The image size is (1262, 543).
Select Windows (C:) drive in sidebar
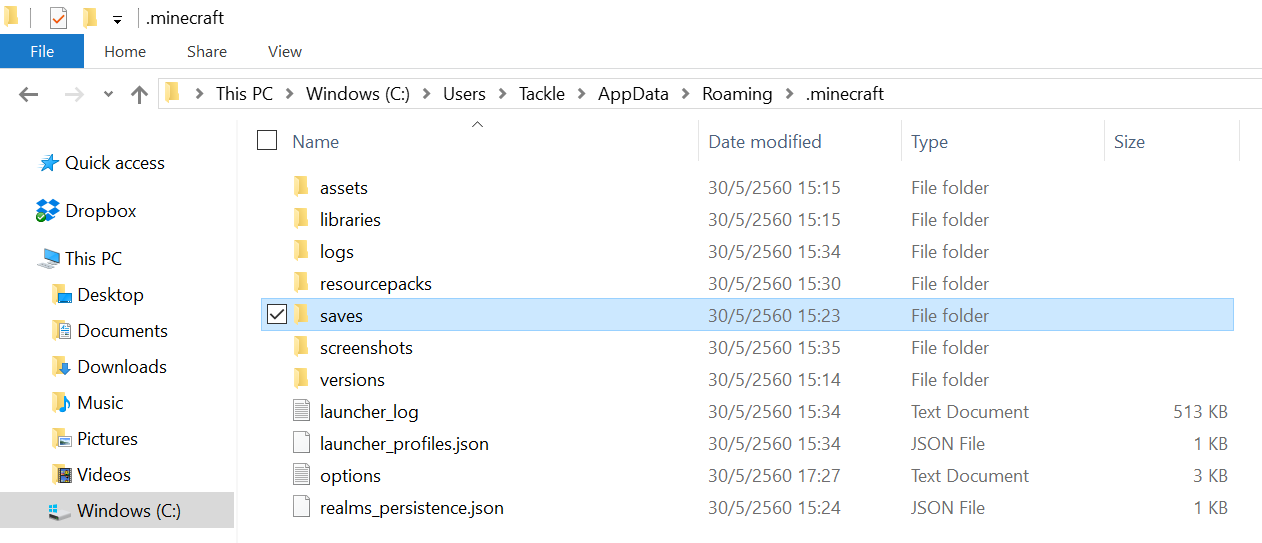[128, 511]
